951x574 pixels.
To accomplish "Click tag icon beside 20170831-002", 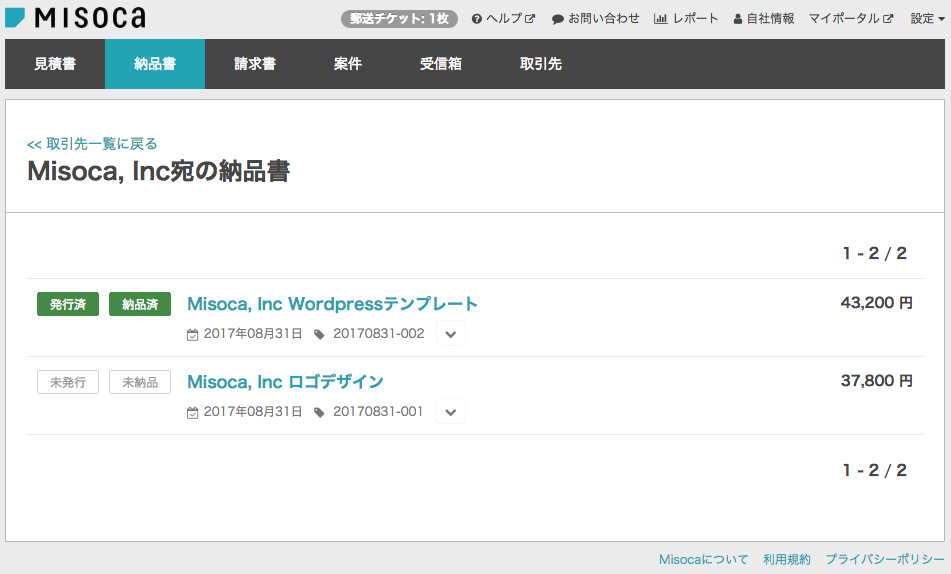I will coord(319,334).
